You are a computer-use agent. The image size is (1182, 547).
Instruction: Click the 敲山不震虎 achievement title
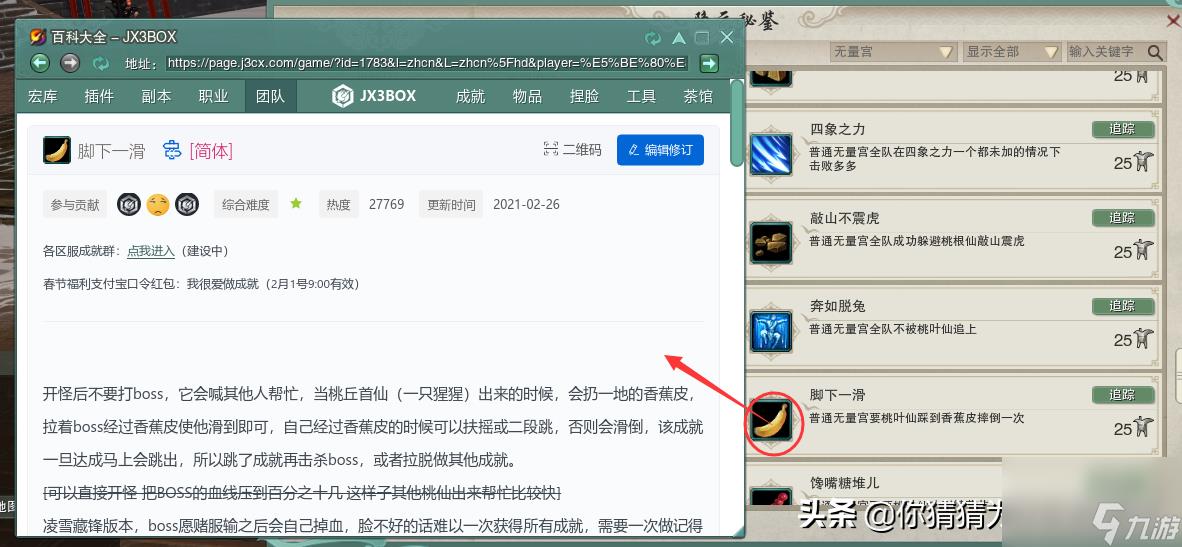click(844, 218)
